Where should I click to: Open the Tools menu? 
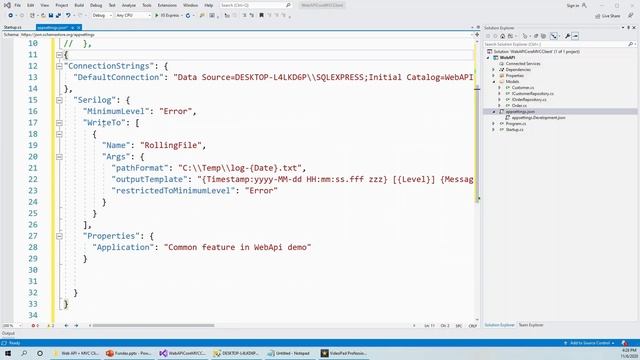[147, 5]
